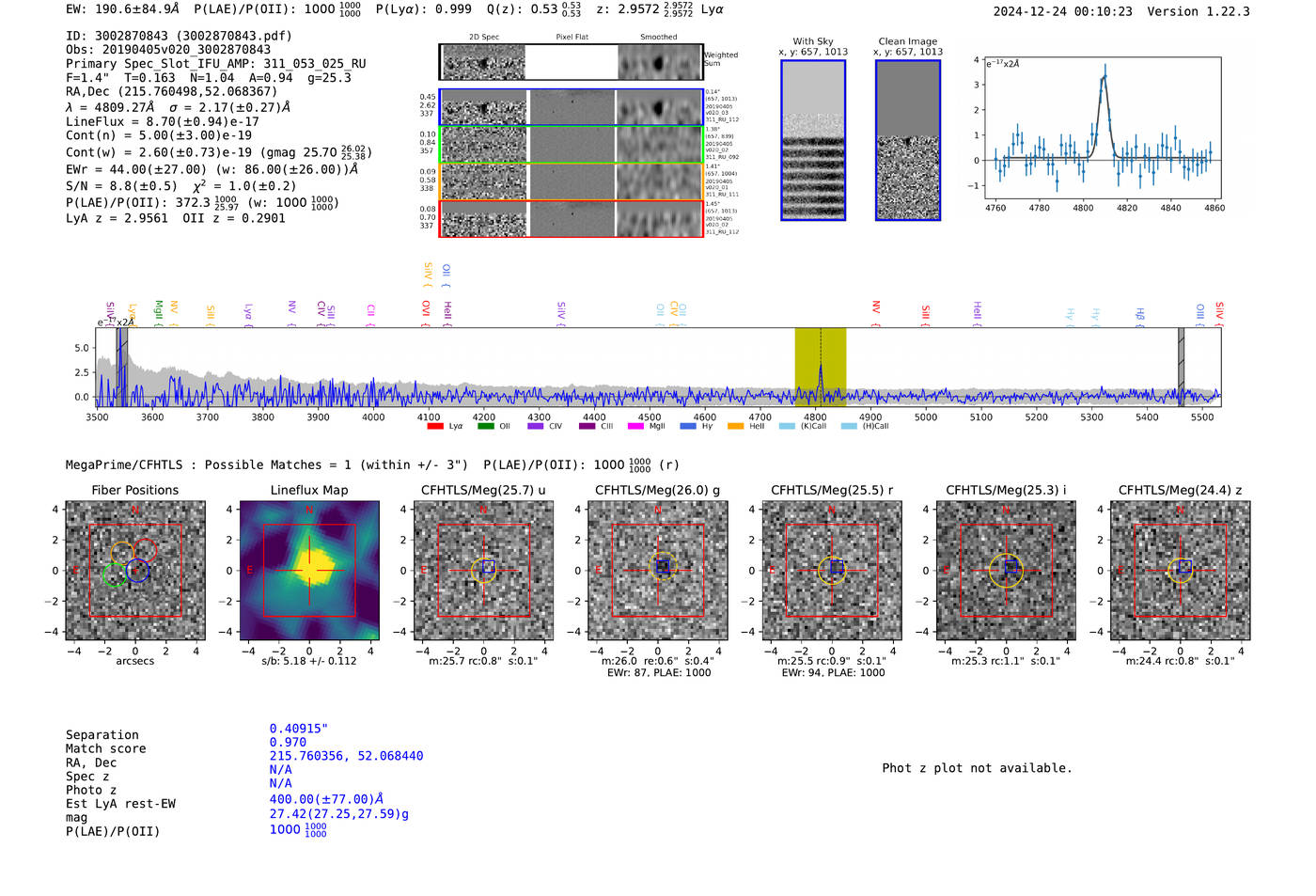
Task: Click the timestamp 2024-12-24 00:10:23
Action: click(1063, 11)
